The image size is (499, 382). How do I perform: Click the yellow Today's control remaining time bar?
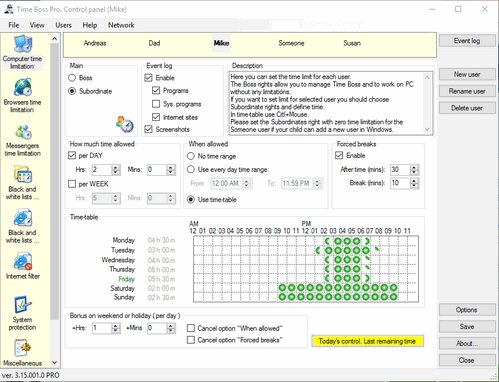[x=367, y=341]
